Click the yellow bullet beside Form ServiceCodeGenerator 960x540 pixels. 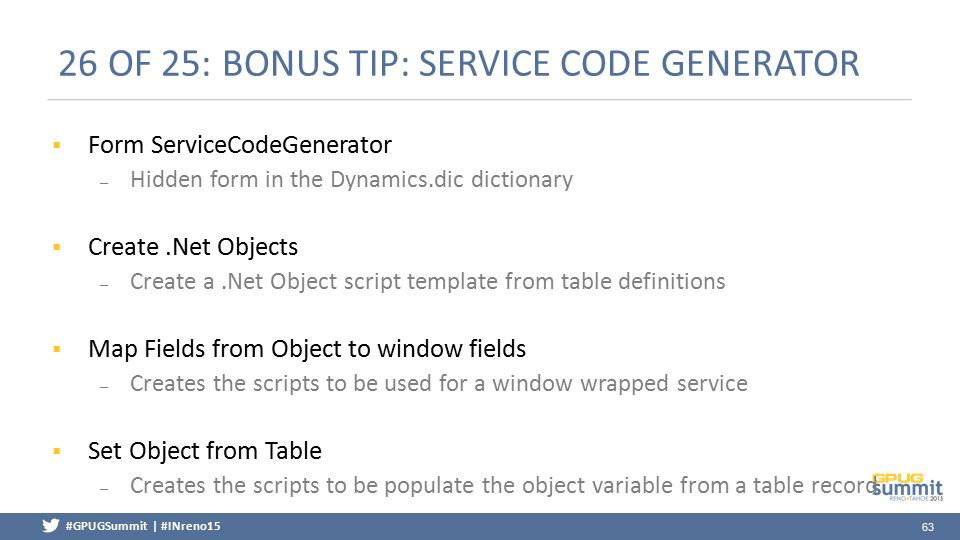pos(57,145)
